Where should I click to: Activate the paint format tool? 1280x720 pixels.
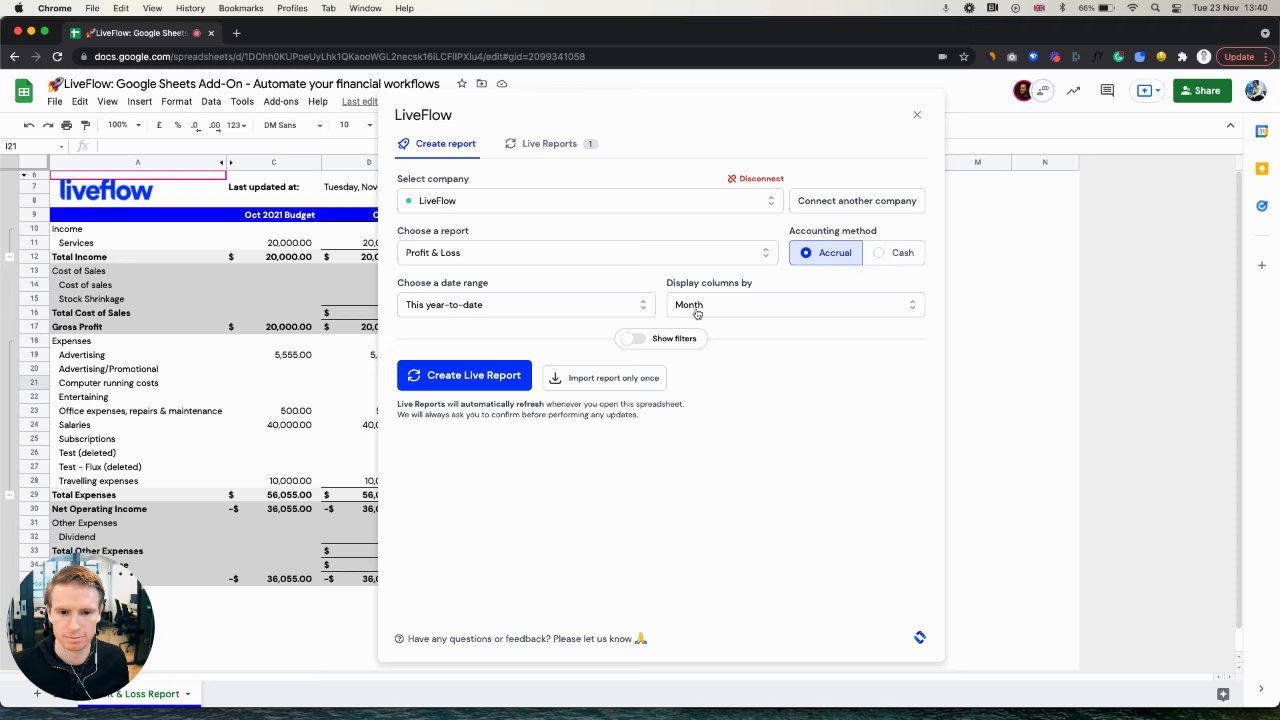[85, 125]
